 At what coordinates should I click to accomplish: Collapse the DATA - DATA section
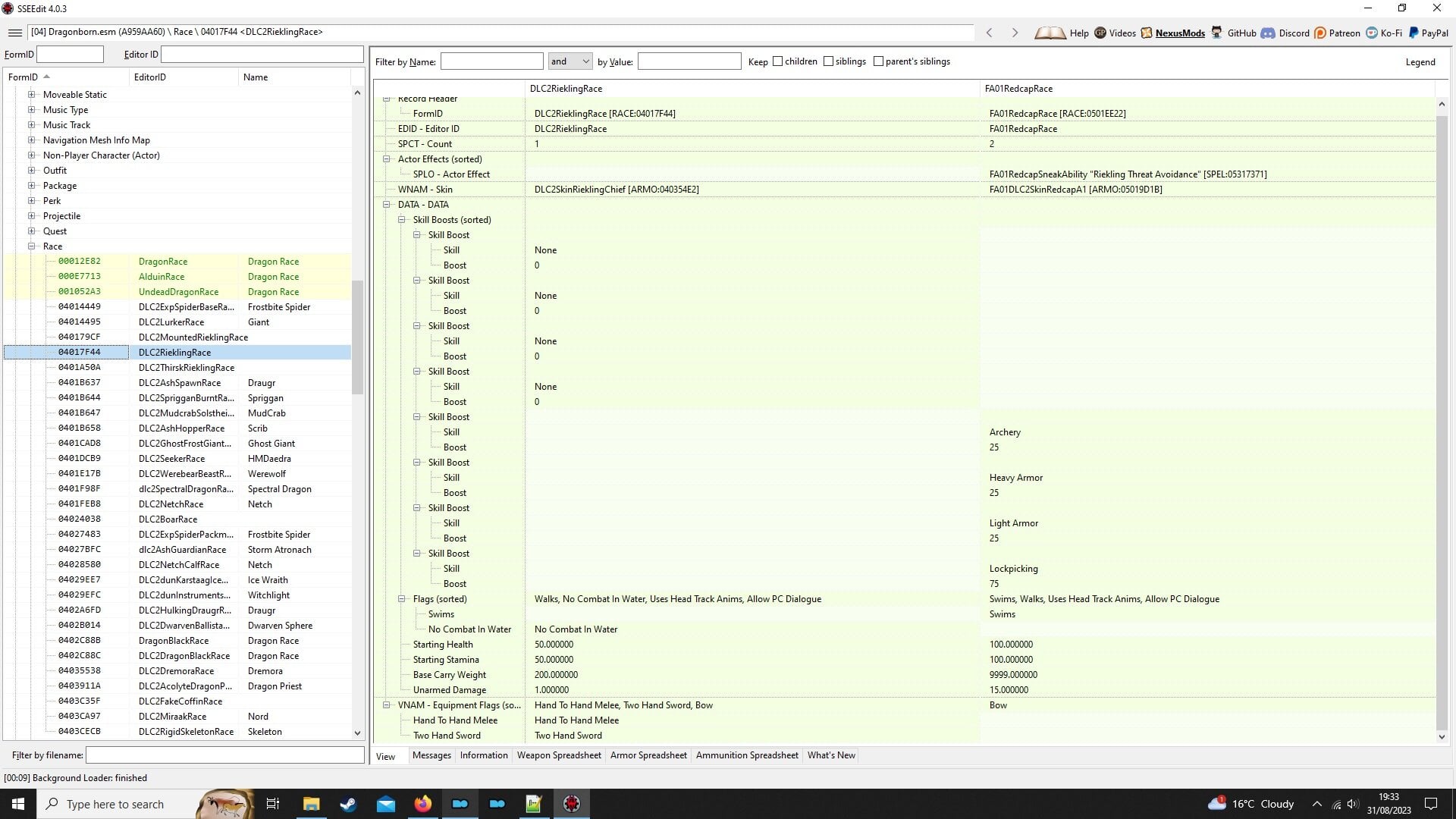click(x=386, y=205)
